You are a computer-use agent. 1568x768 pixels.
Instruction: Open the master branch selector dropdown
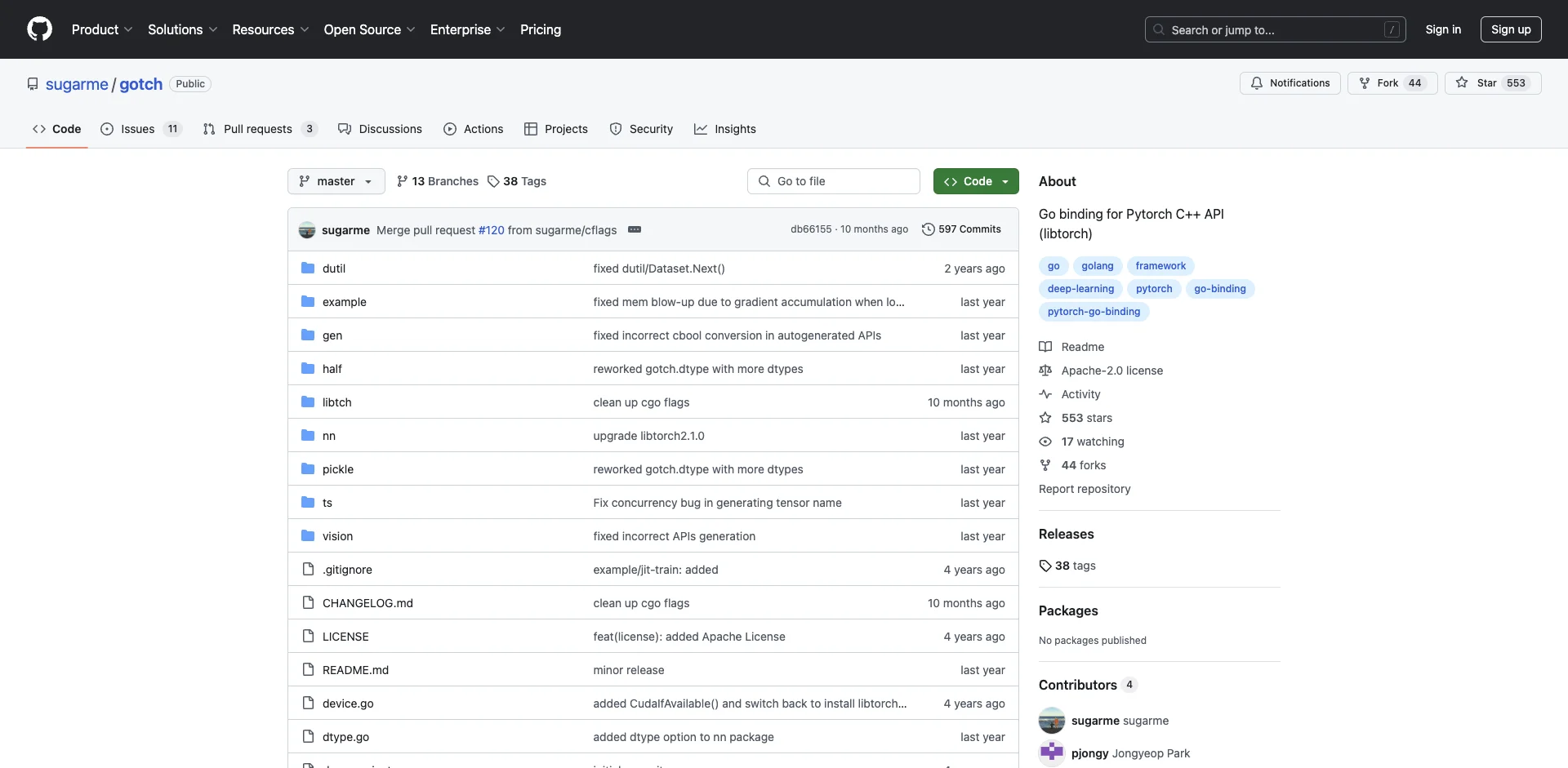[336, 181]
